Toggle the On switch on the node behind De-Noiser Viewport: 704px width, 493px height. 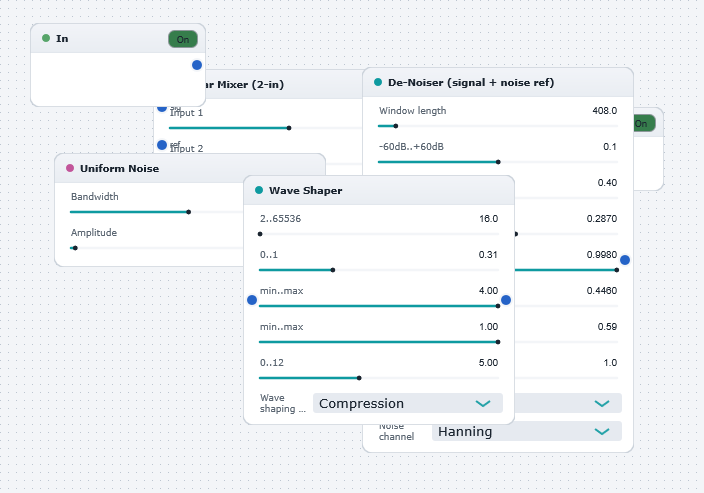pos(644,123)
